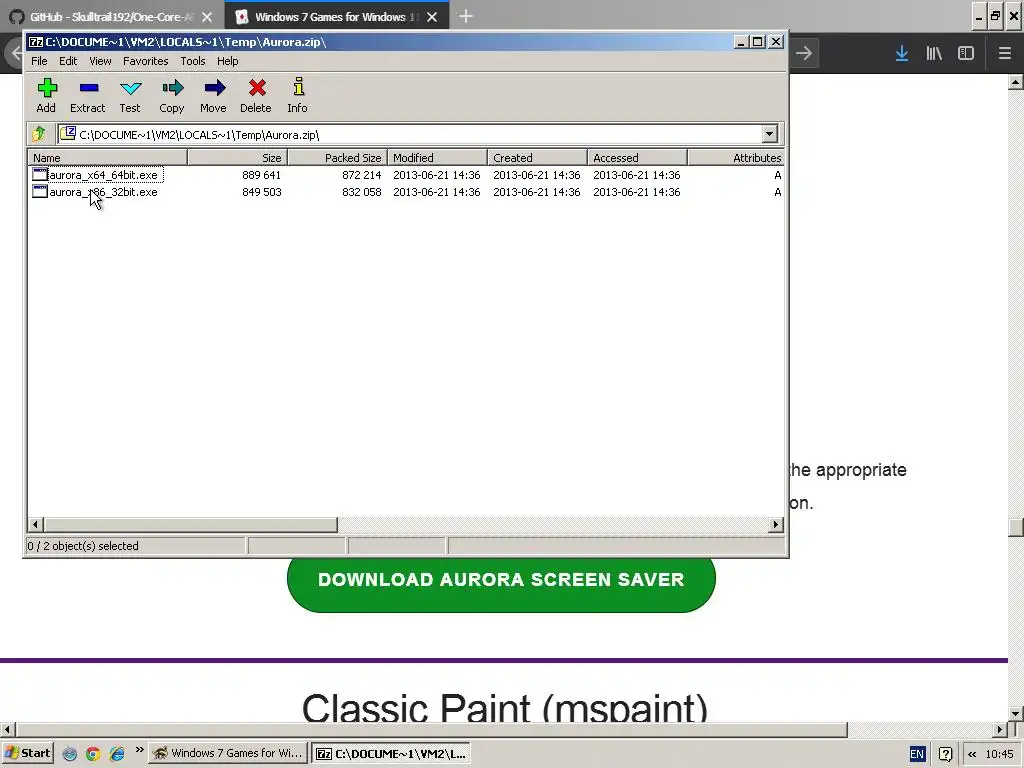
Task: Click the '0 / 2 object(s) selected' status
Action: 83,546
